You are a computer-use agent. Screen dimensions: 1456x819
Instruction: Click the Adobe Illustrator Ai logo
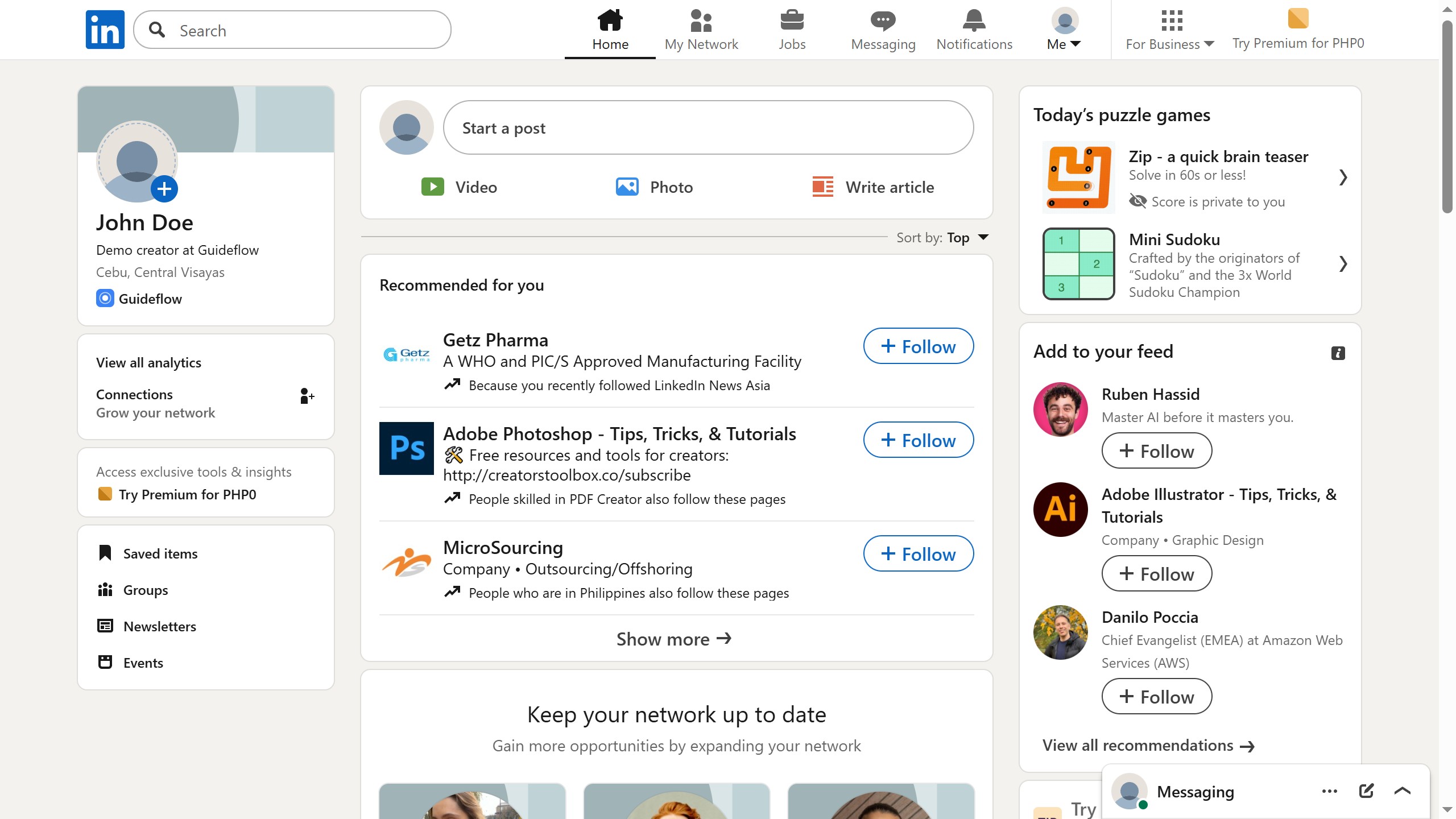1061,510
